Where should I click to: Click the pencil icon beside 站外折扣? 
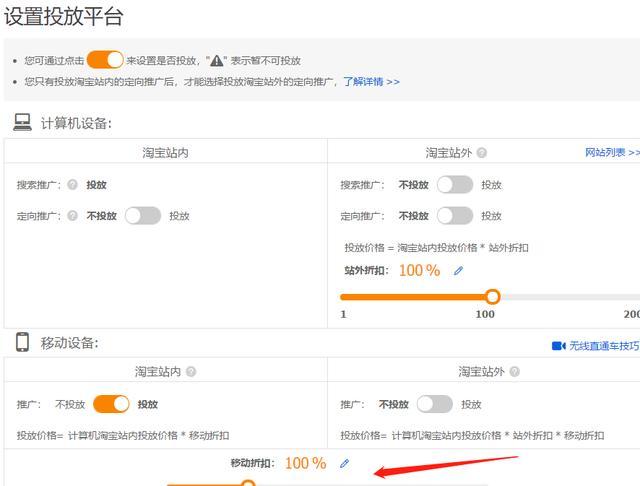[x=459, y=271]
